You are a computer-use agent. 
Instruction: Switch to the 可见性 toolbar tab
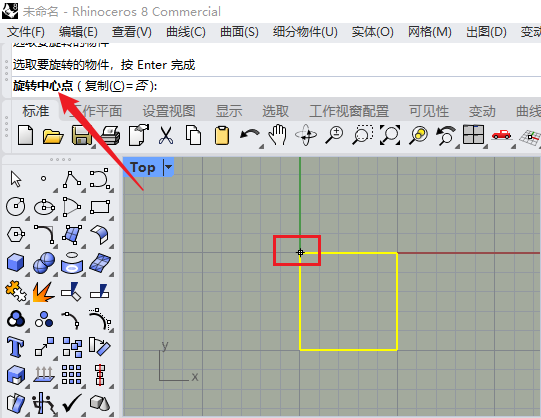[429, 111]
